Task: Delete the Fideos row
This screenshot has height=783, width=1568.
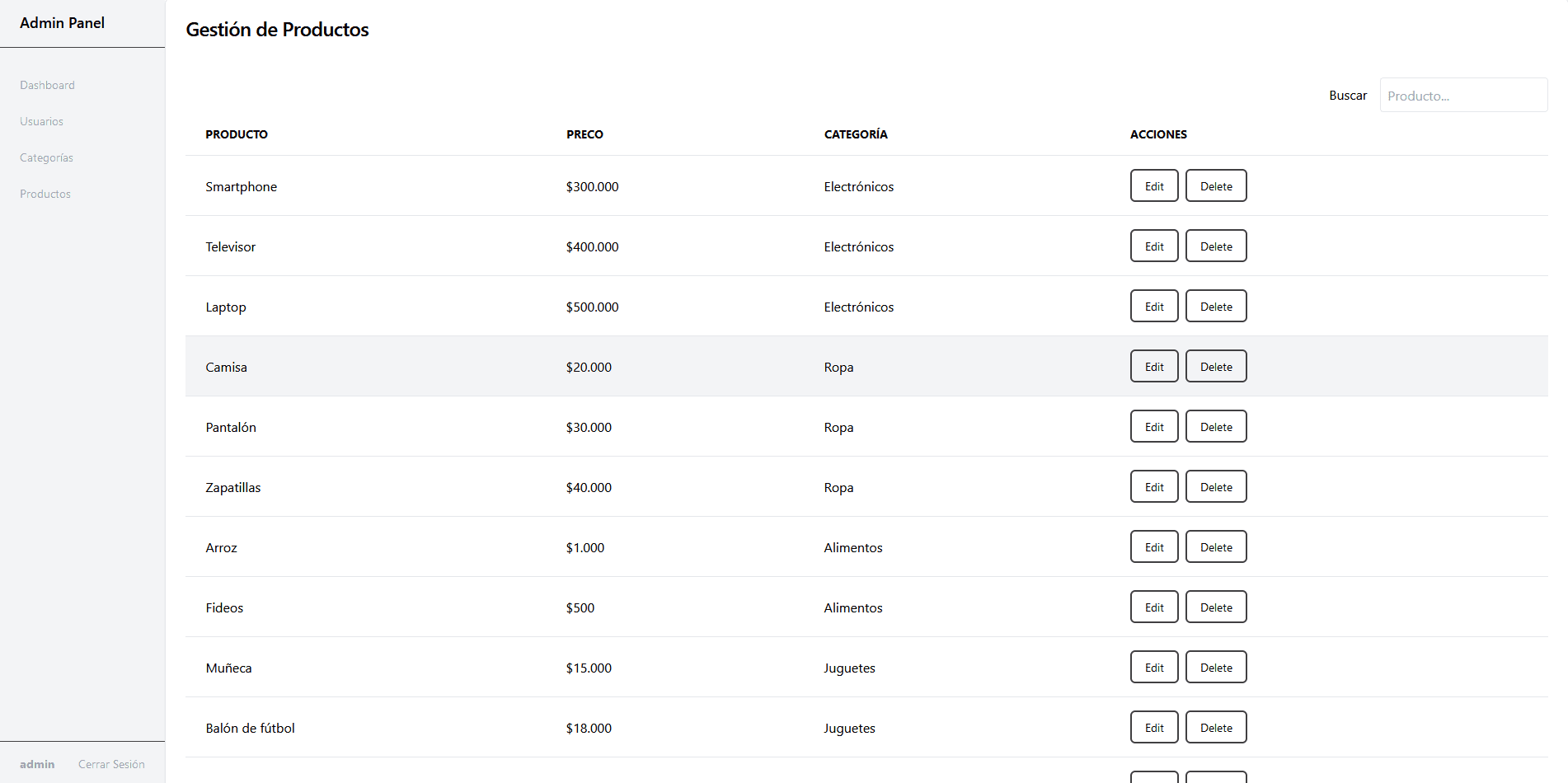Action: 1216,607
